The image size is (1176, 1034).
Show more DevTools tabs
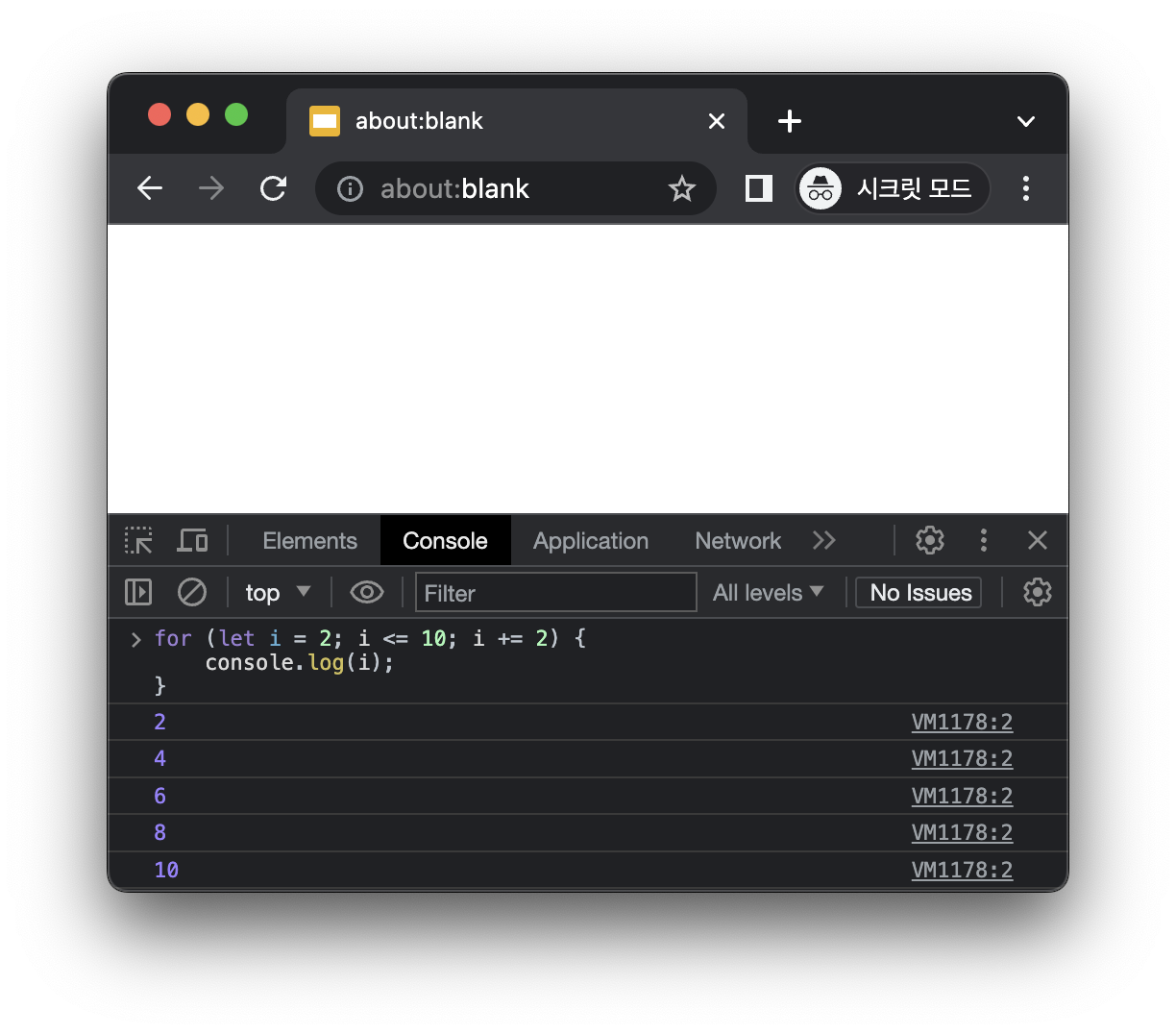824,541
